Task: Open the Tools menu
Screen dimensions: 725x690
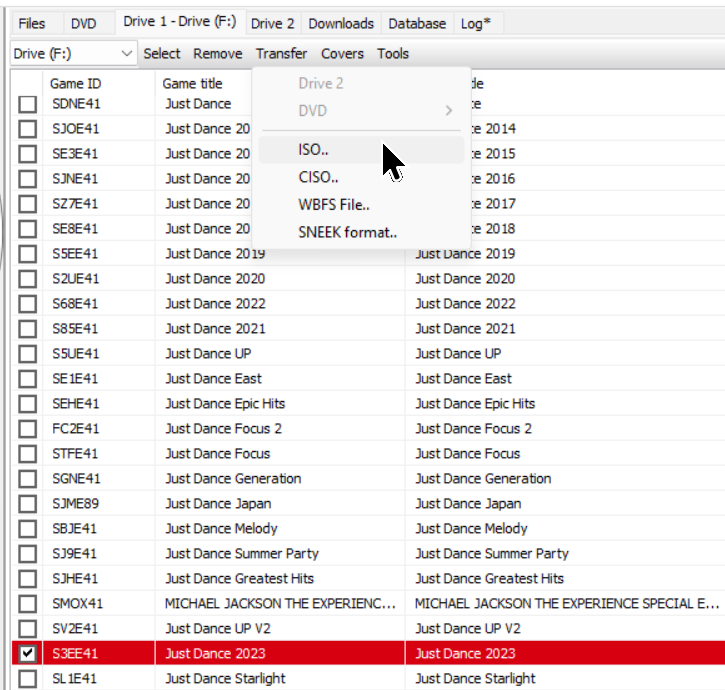Action: coord(393,54)
